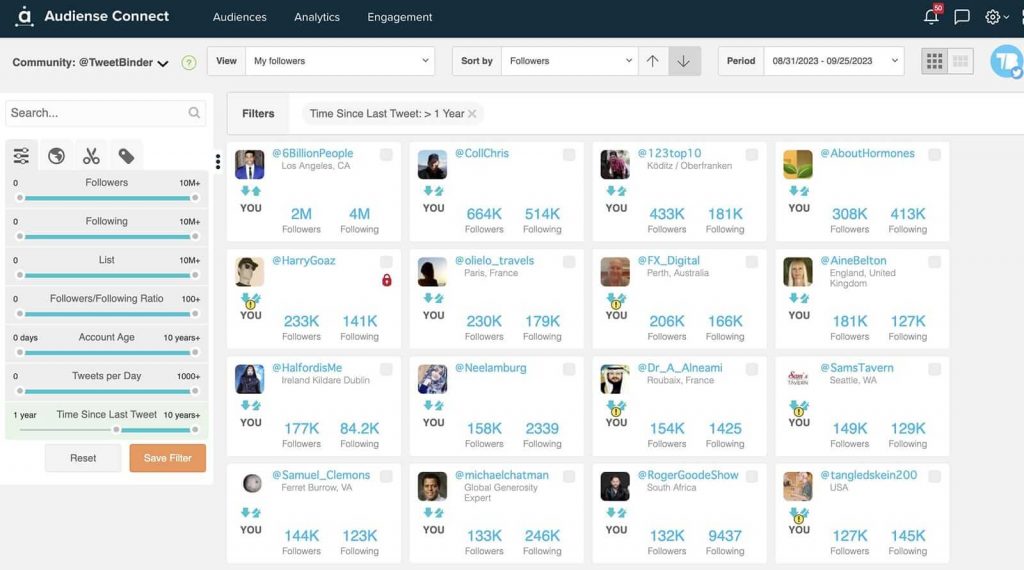Open the View My followers dropdown
1024x570 pixels.
tap(340, 61)
